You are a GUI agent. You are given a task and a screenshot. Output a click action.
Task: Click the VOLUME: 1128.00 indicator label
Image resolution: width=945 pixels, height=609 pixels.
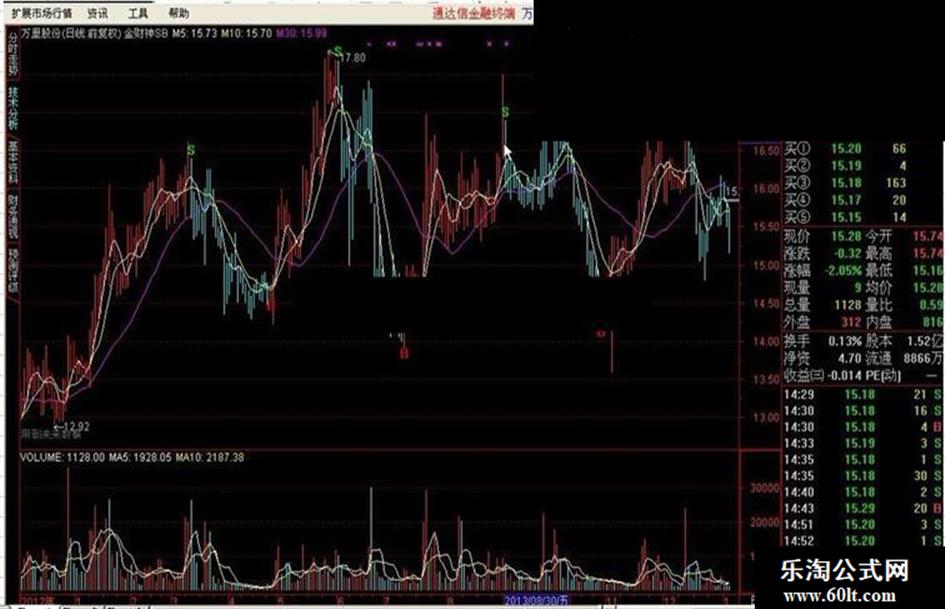coord(62,458)
